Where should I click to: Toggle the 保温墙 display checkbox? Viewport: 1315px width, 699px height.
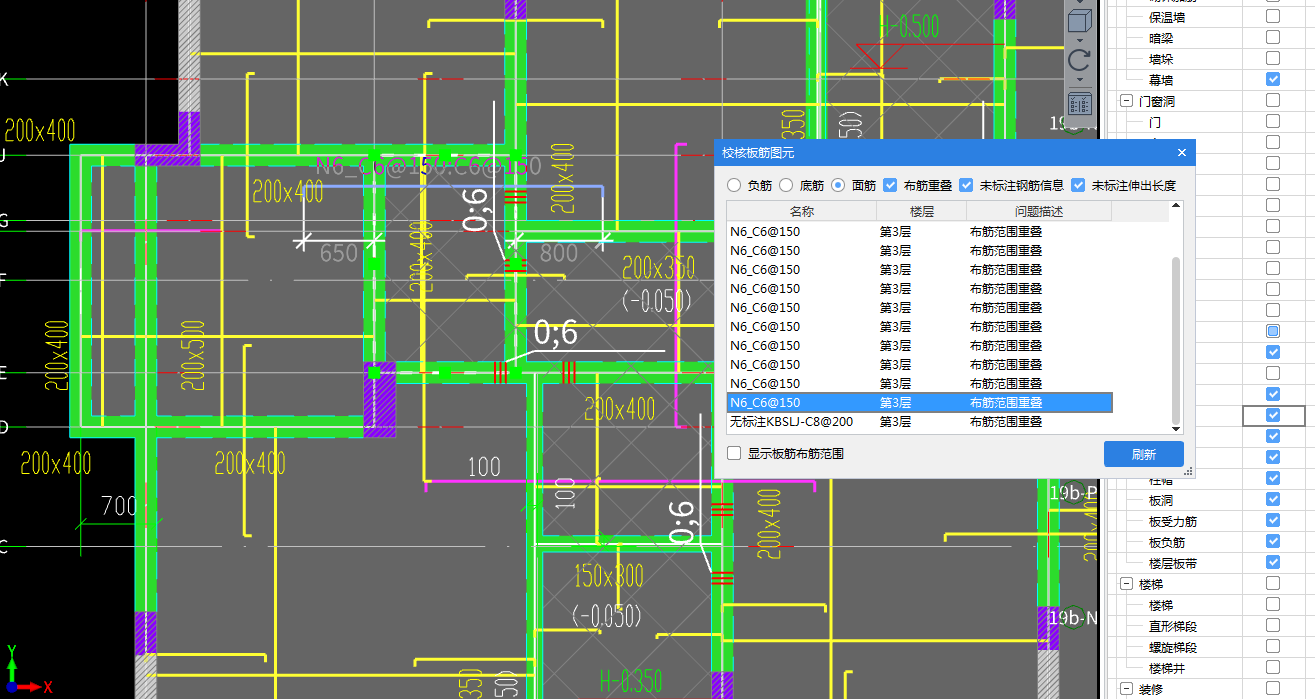point(1273,16)
